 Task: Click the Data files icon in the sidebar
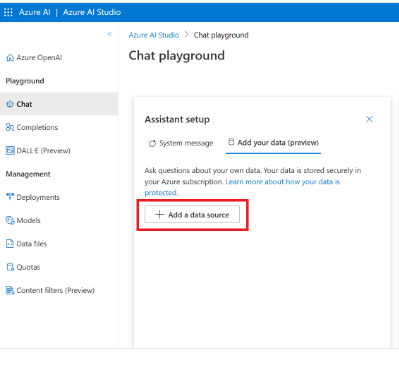10,244
